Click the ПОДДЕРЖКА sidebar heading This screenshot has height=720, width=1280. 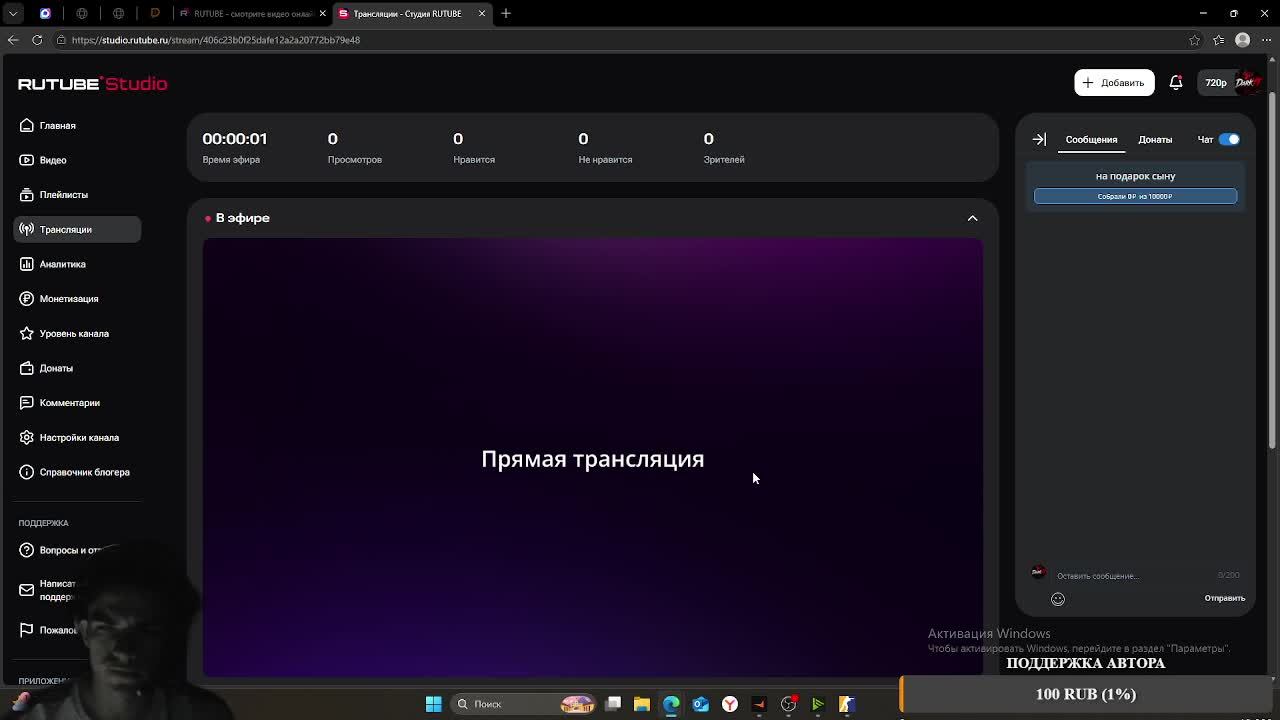click(43, 523)
